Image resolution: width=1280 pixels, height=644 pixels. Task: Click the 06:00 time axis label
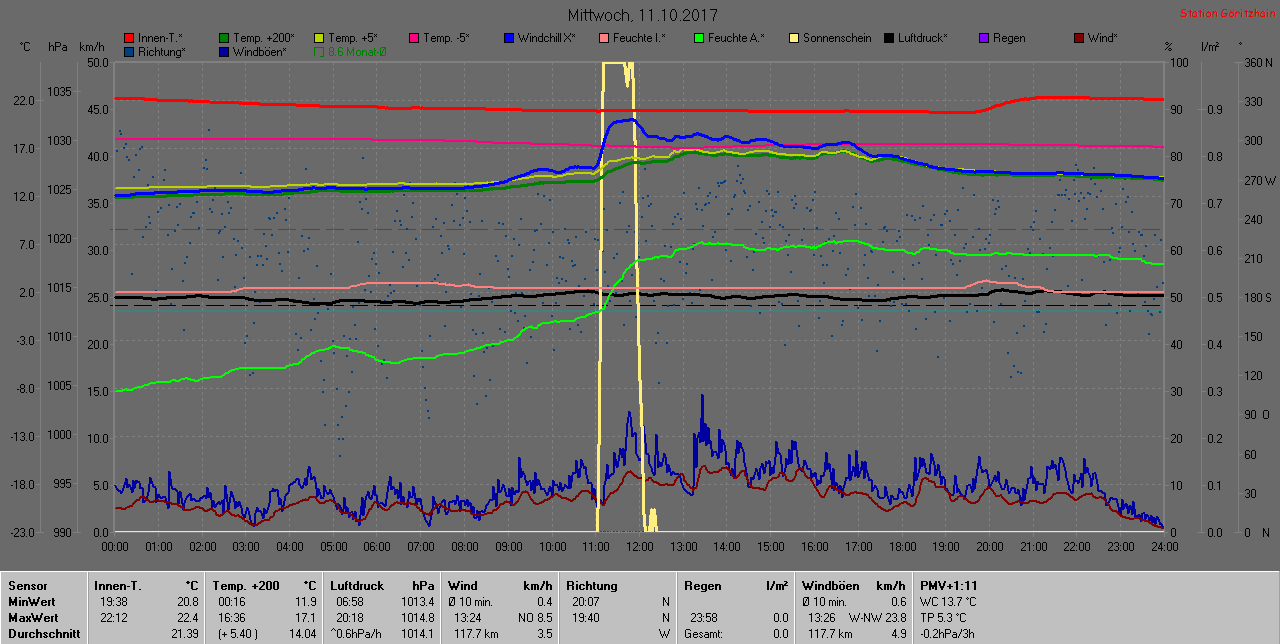377,547
